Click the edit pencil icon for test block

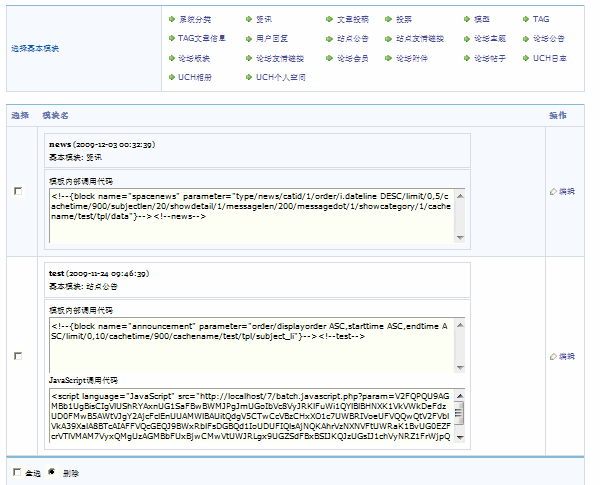click(x=553, y=356)
